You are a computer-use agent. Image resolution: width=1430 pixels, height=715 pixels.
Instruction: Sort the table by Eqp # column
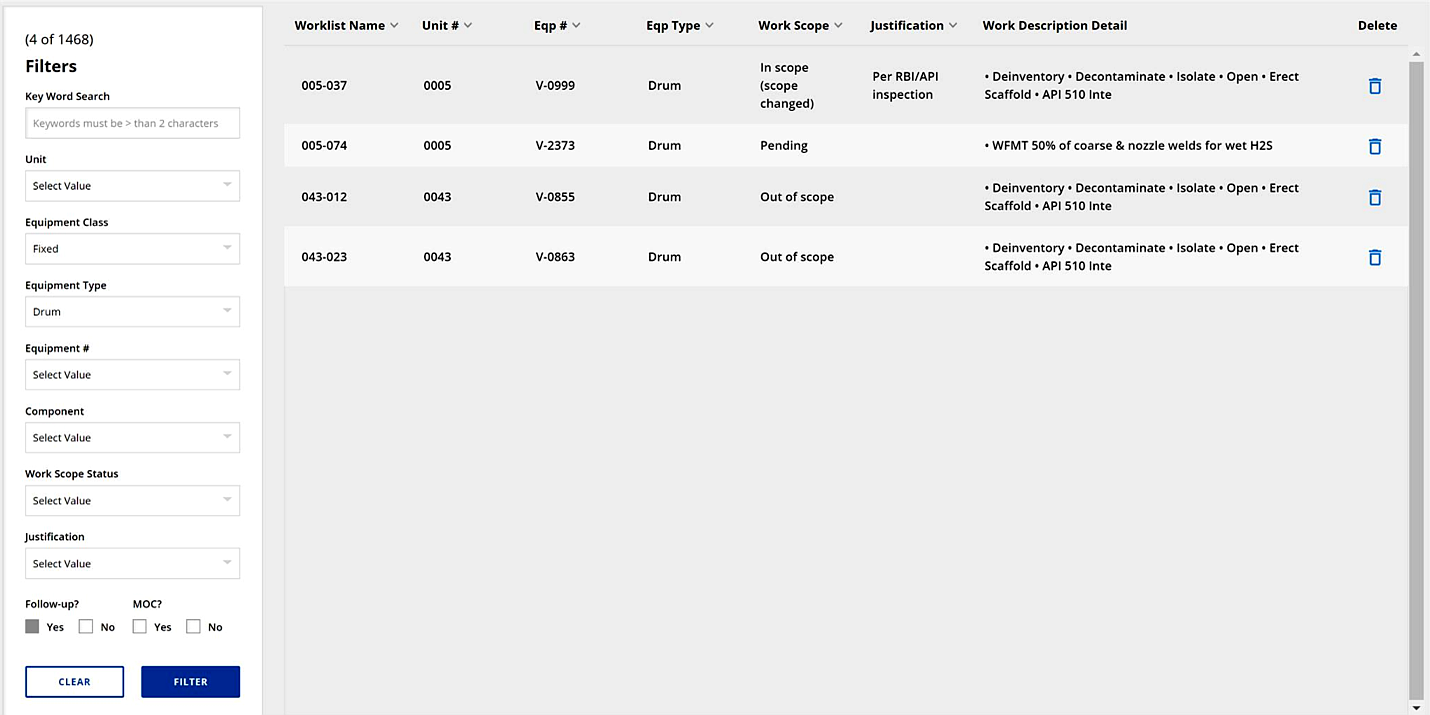[575, 25]
